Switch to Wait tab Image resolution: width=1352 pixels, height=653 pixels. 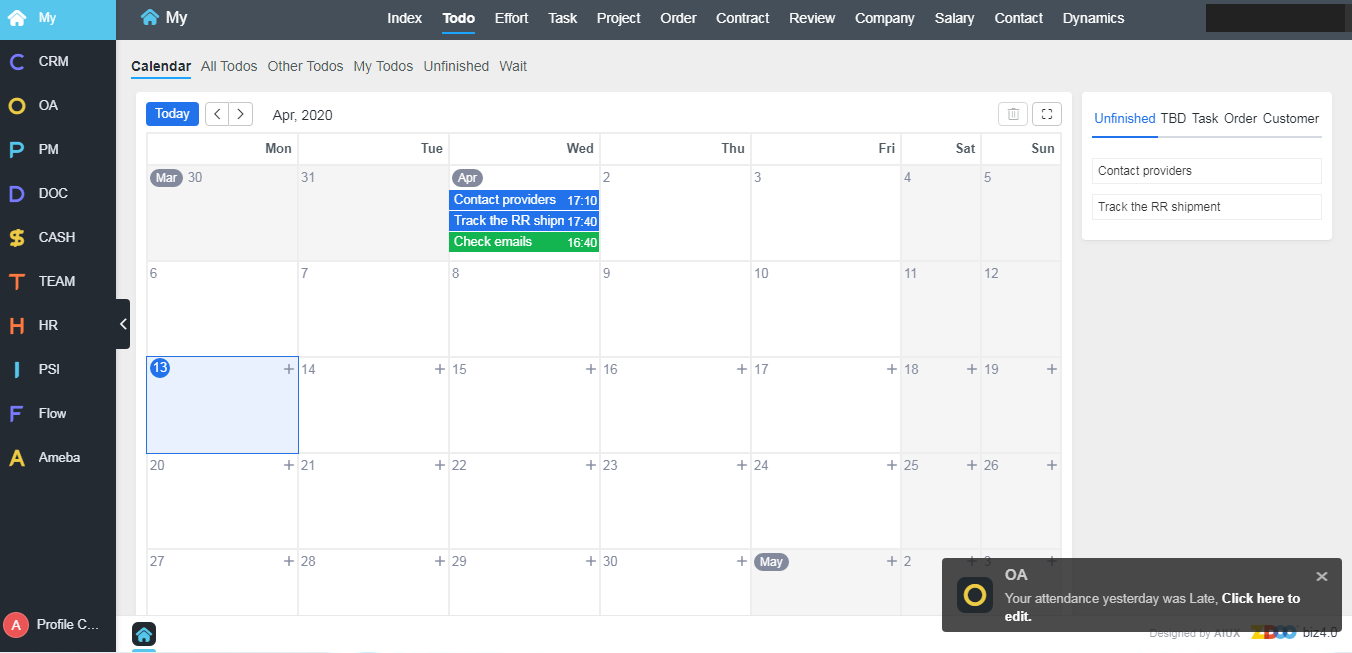[x=513, y=66]
